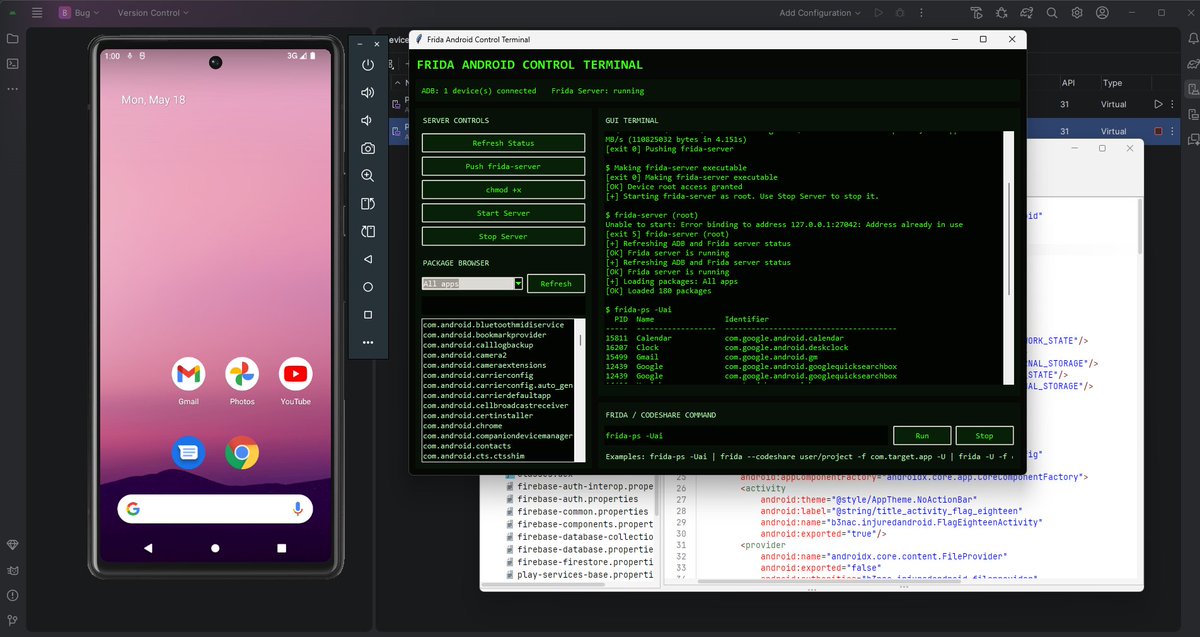1200x637 pixels.
Task: Click the package search field above list
Action: click(503, 306)
